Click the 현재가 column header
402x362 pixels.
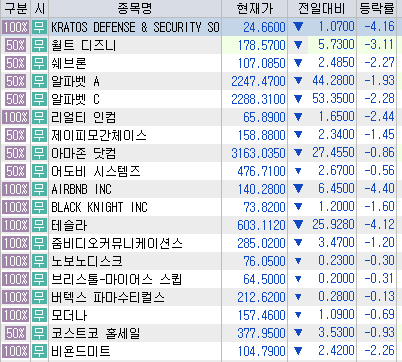pos(254,9)
